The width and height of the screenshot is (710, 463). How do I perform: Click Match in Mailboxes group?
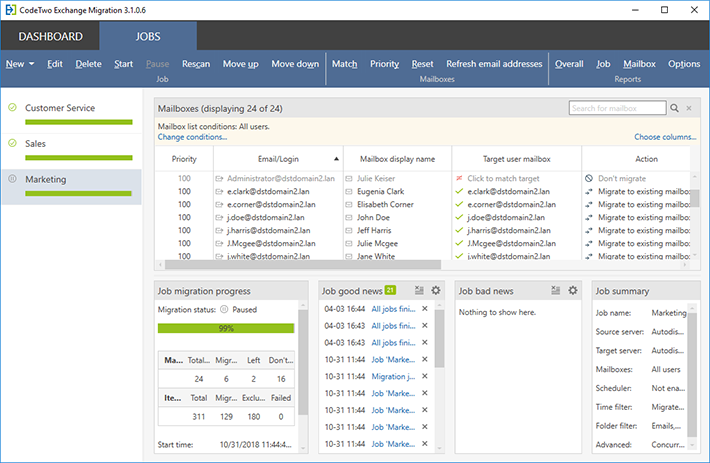pos(345,64)
